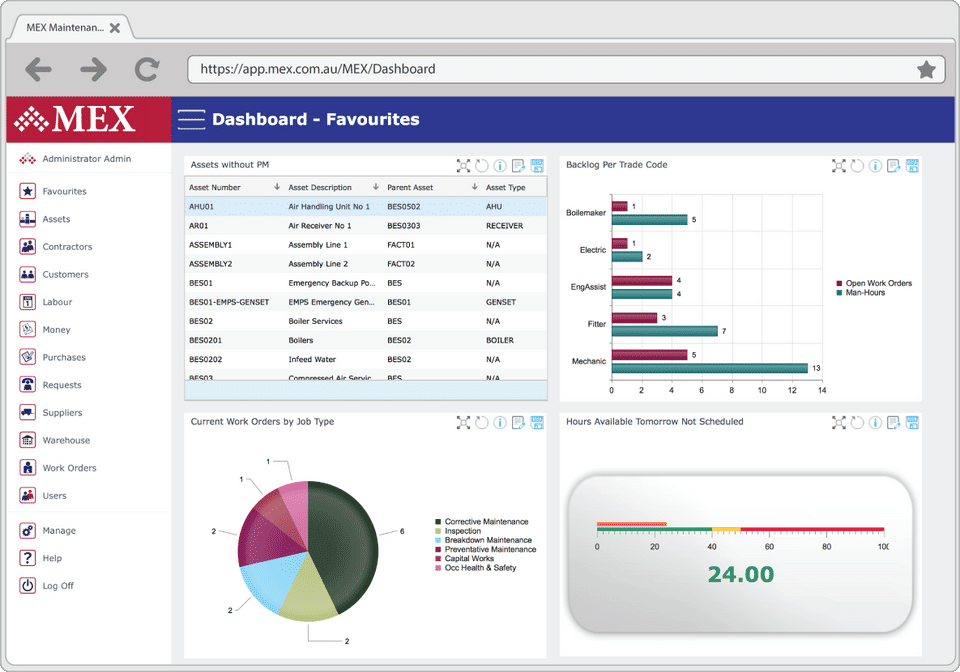
Task: Maximize the Backlog Per Trade Code panel
Action: click(x=839, y=165)
